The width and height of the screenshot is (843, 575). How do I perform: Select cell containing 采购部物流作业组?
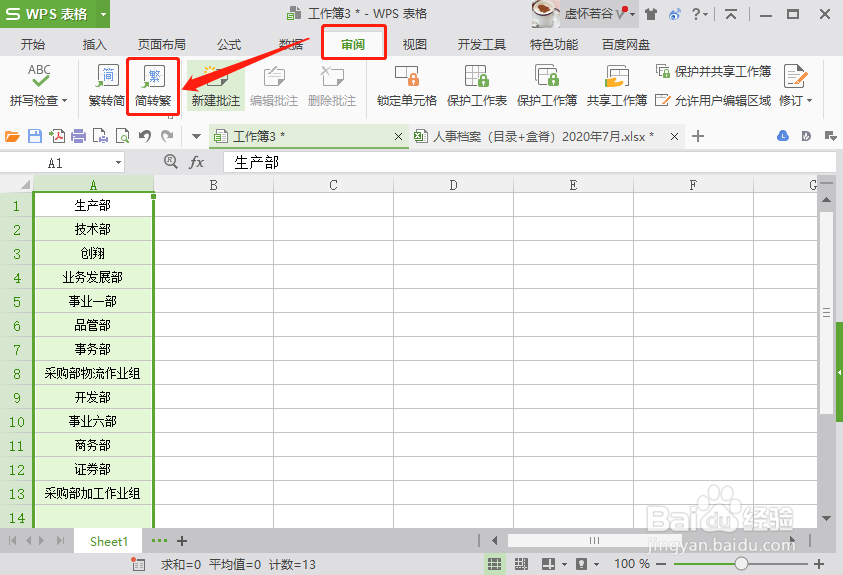point(93,373)
